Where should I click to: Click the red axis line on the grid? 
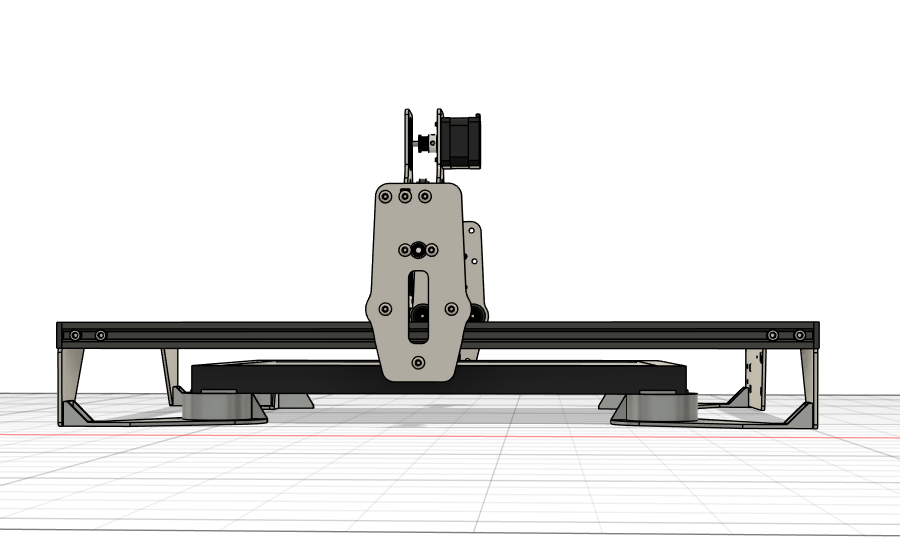(450, 436)
